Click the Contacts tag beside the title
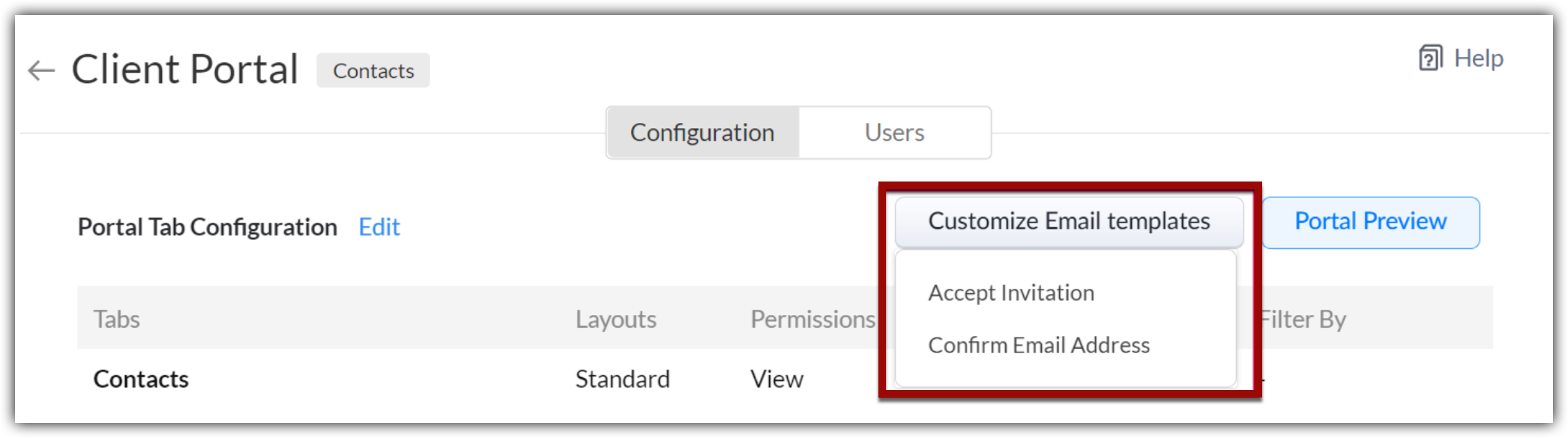The width and height of the screenshot is (1568, 438). [x=373, y=70]
